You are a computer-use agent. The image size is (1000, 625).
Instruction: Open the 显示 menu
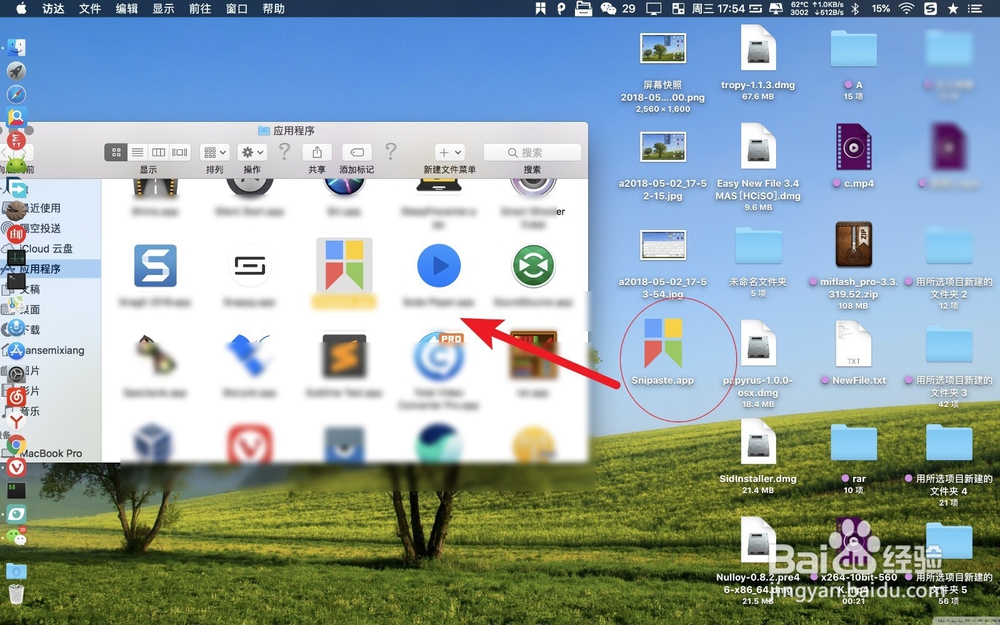click(x=163, y=8)
